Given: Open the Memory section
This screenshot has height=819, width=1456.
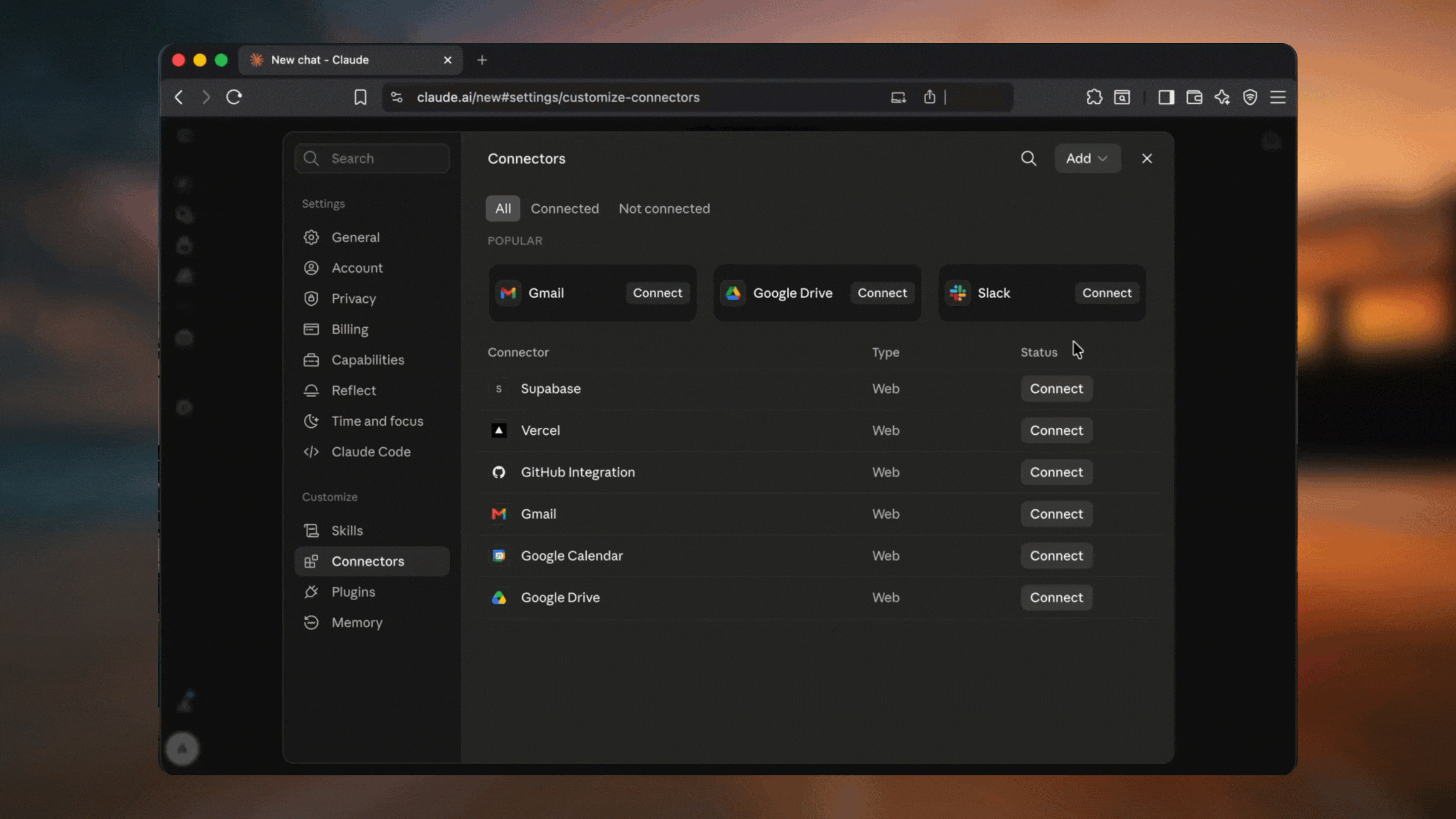Looking at the screenshot, I should [372, 622].
